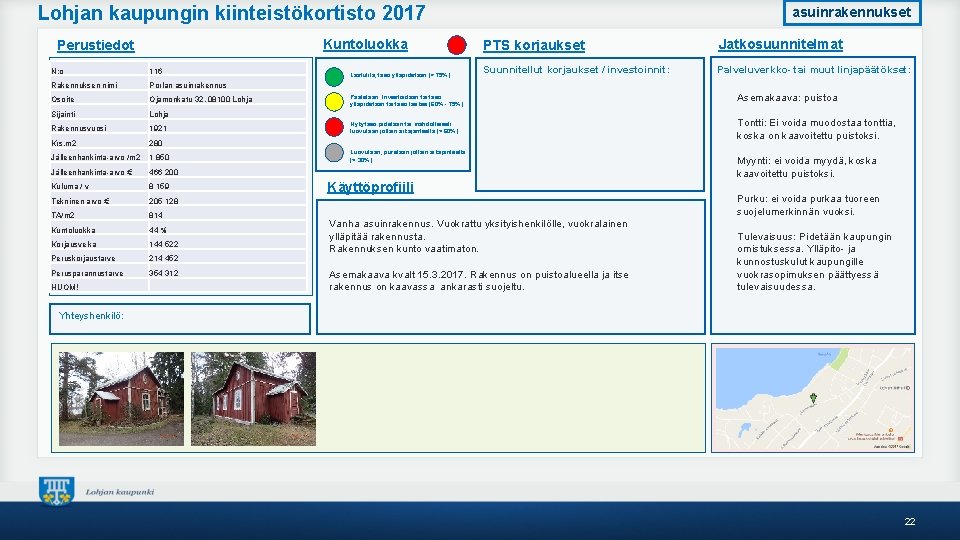Click the N:o value 116
Screen dimensions: 960x540
[x=156, y=71]
